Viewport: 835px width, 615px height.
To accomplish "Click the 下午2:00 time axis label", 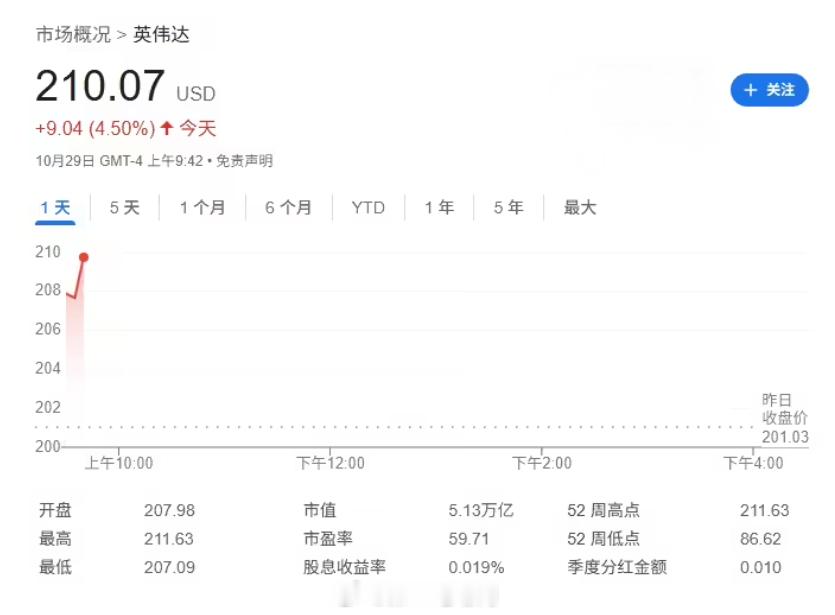I will pos(542,463).
